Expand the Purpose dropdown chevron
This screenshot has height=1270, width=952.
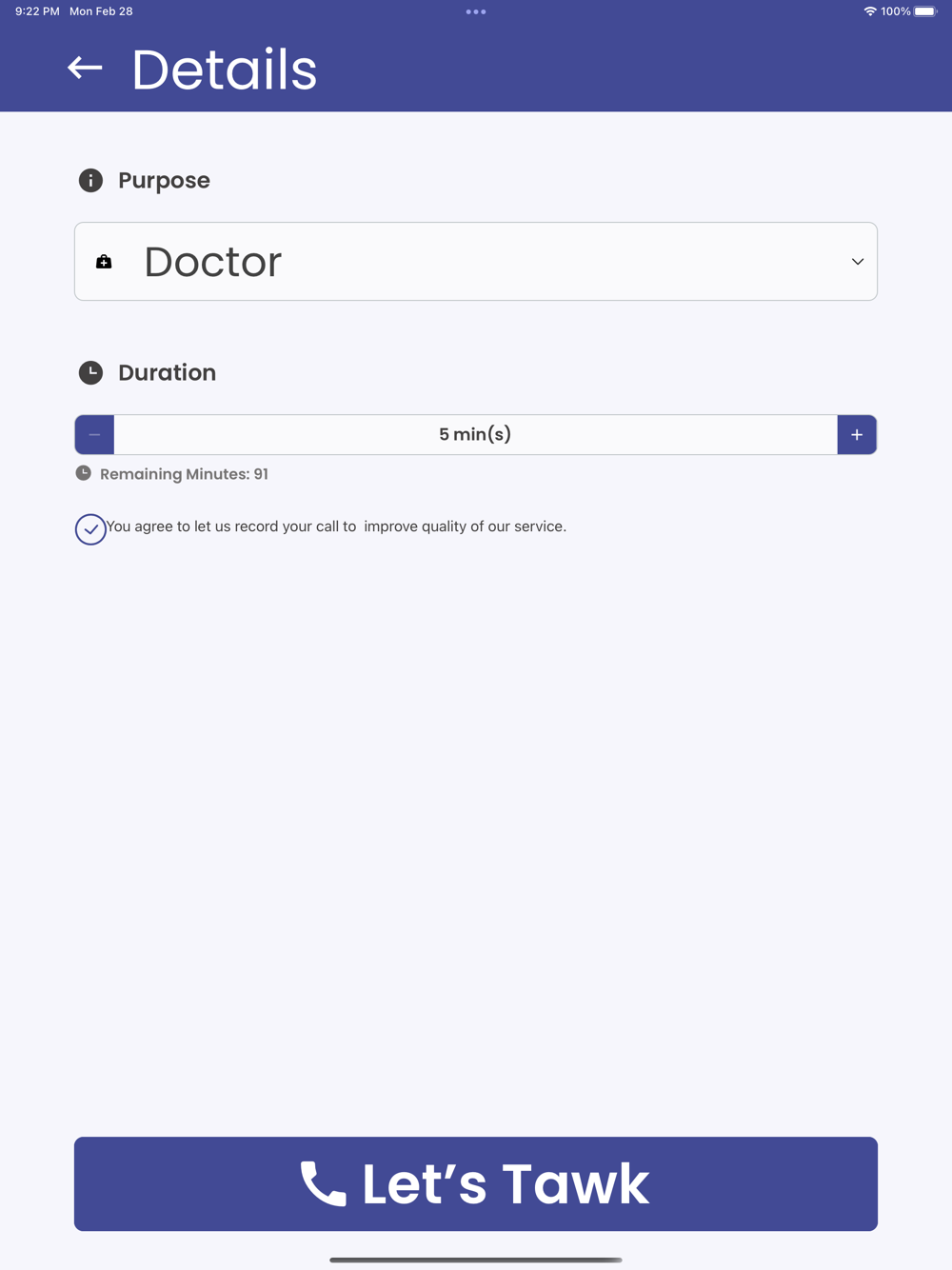click(x=858, y=262)
